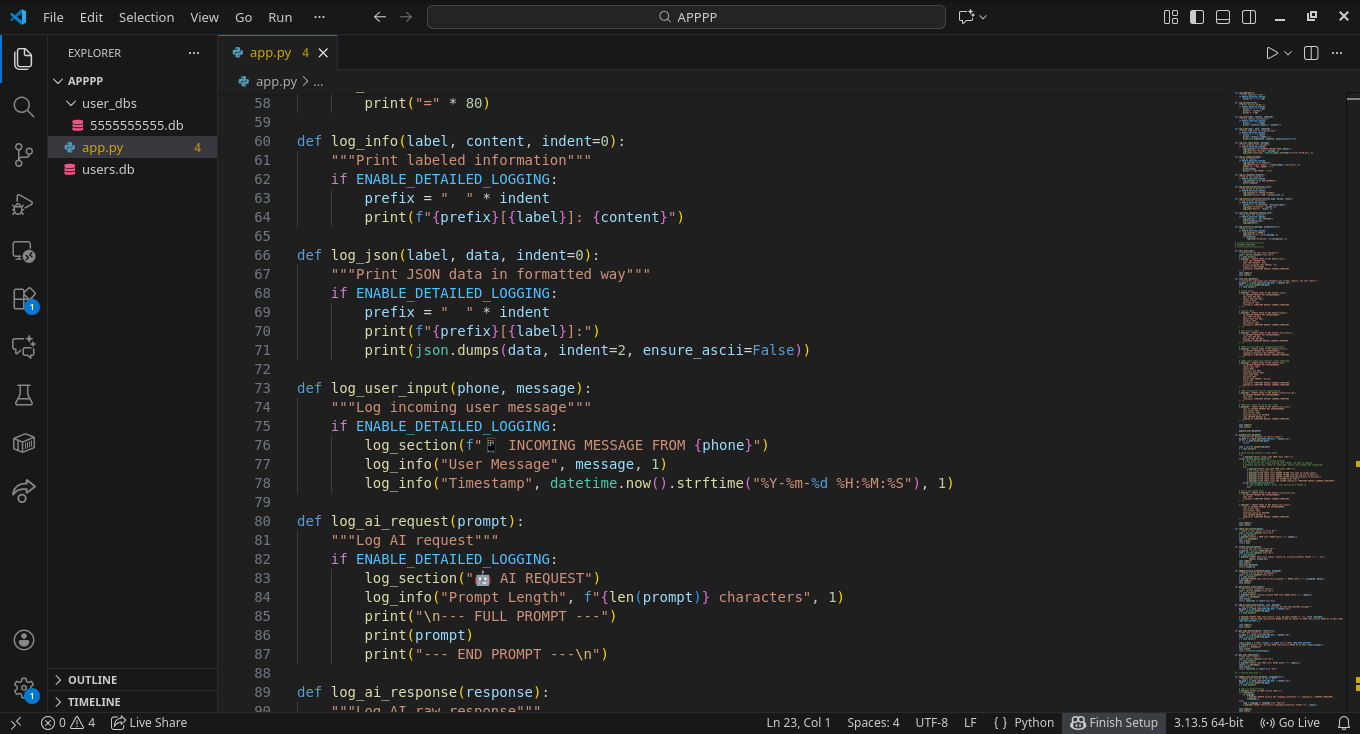Click Live Share in status bar
Viewport: 1360px width, 734px height.
(x=148, y=722)
